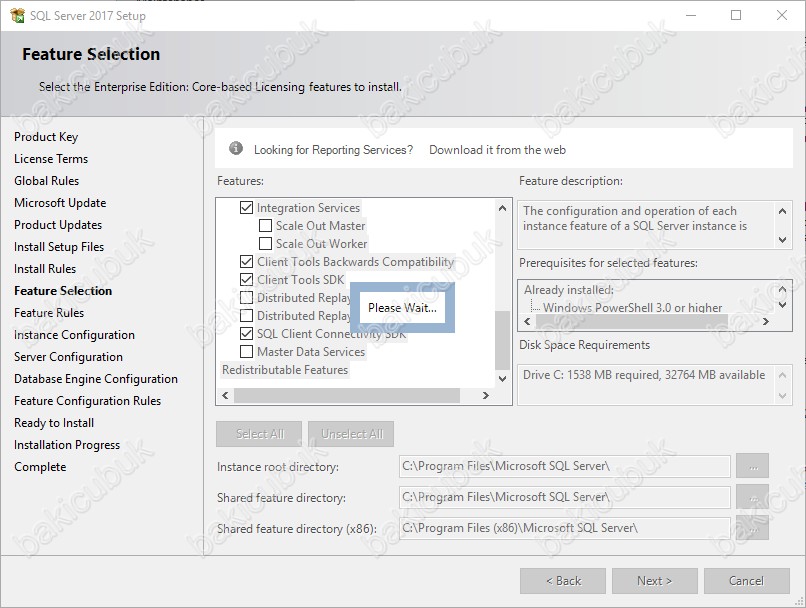806x608 pixels.
Task: Click the left arrow of the Prerequisites horizontal scrollbar
Action: point(527,321)
